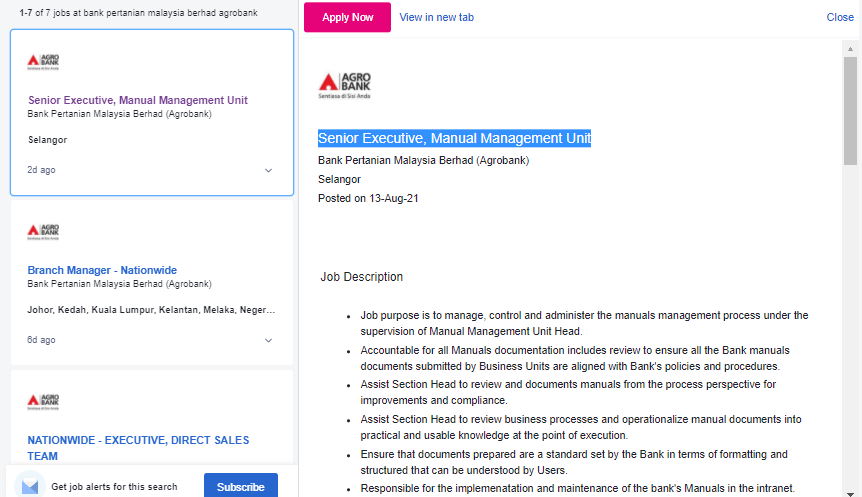Click the Johor, Kedah, Kuala Lumpur locations text
This screenshot has width=862, height=497.
(151, 310)
